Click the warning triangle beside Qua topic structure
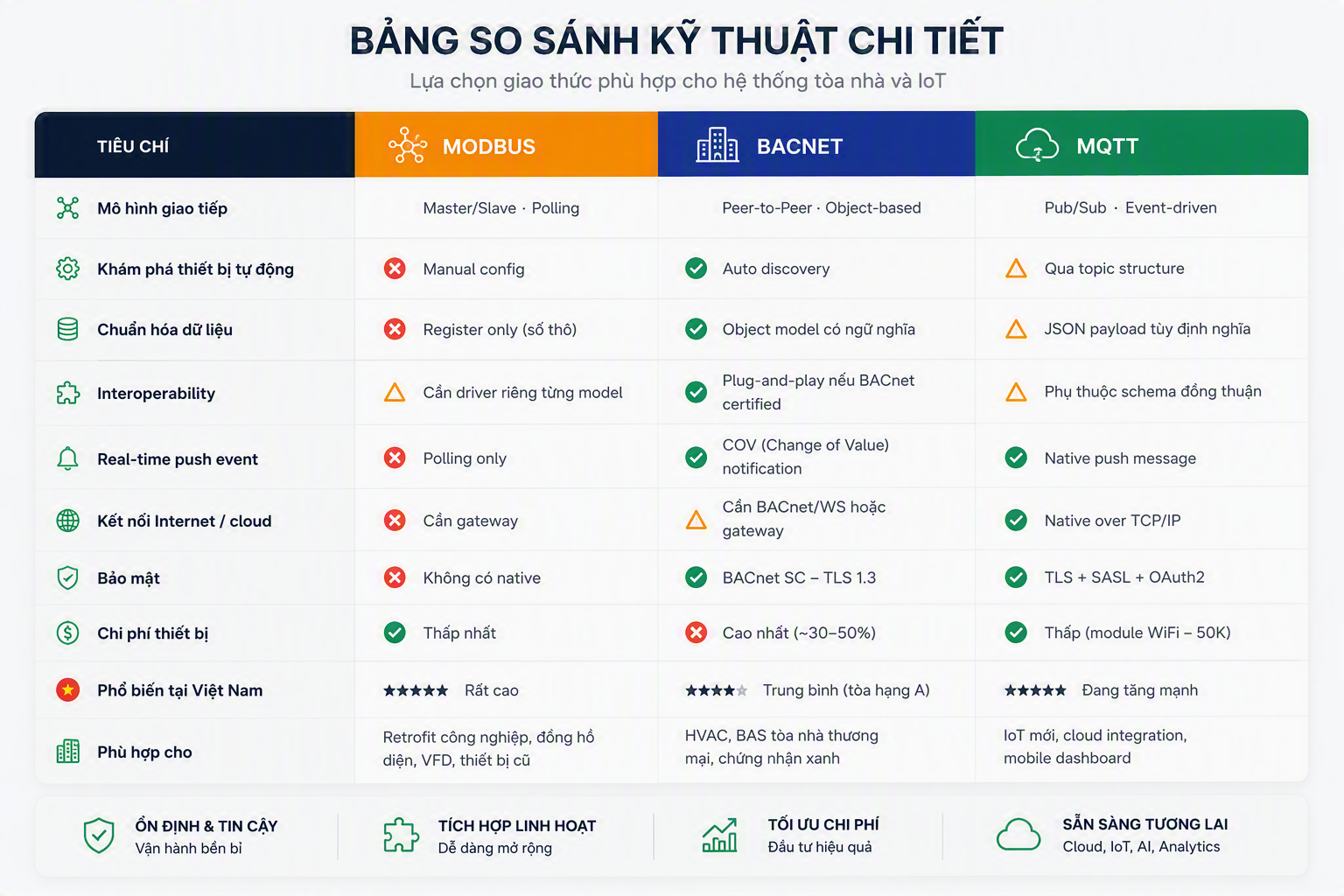This screenshot has height=896, width=1344. 1016,269
